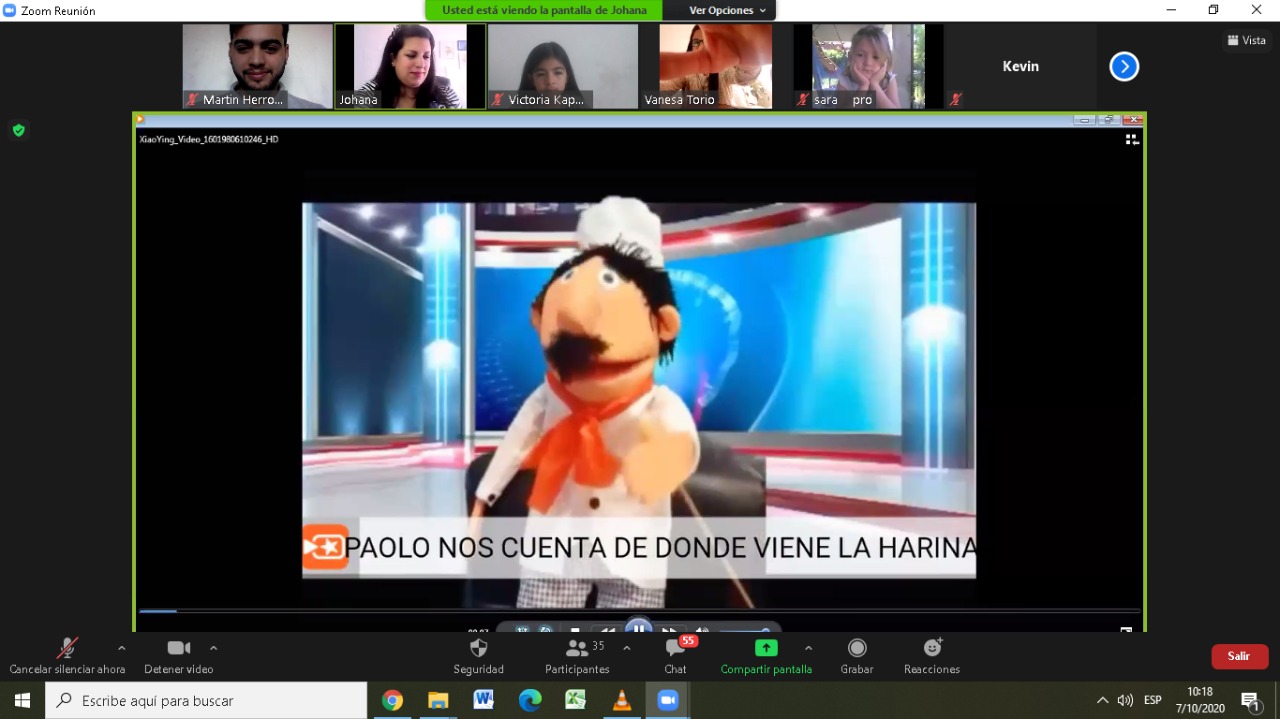
Task: Click the video progress seek bar
Action: pyautogui.click(x=640, y=610)
